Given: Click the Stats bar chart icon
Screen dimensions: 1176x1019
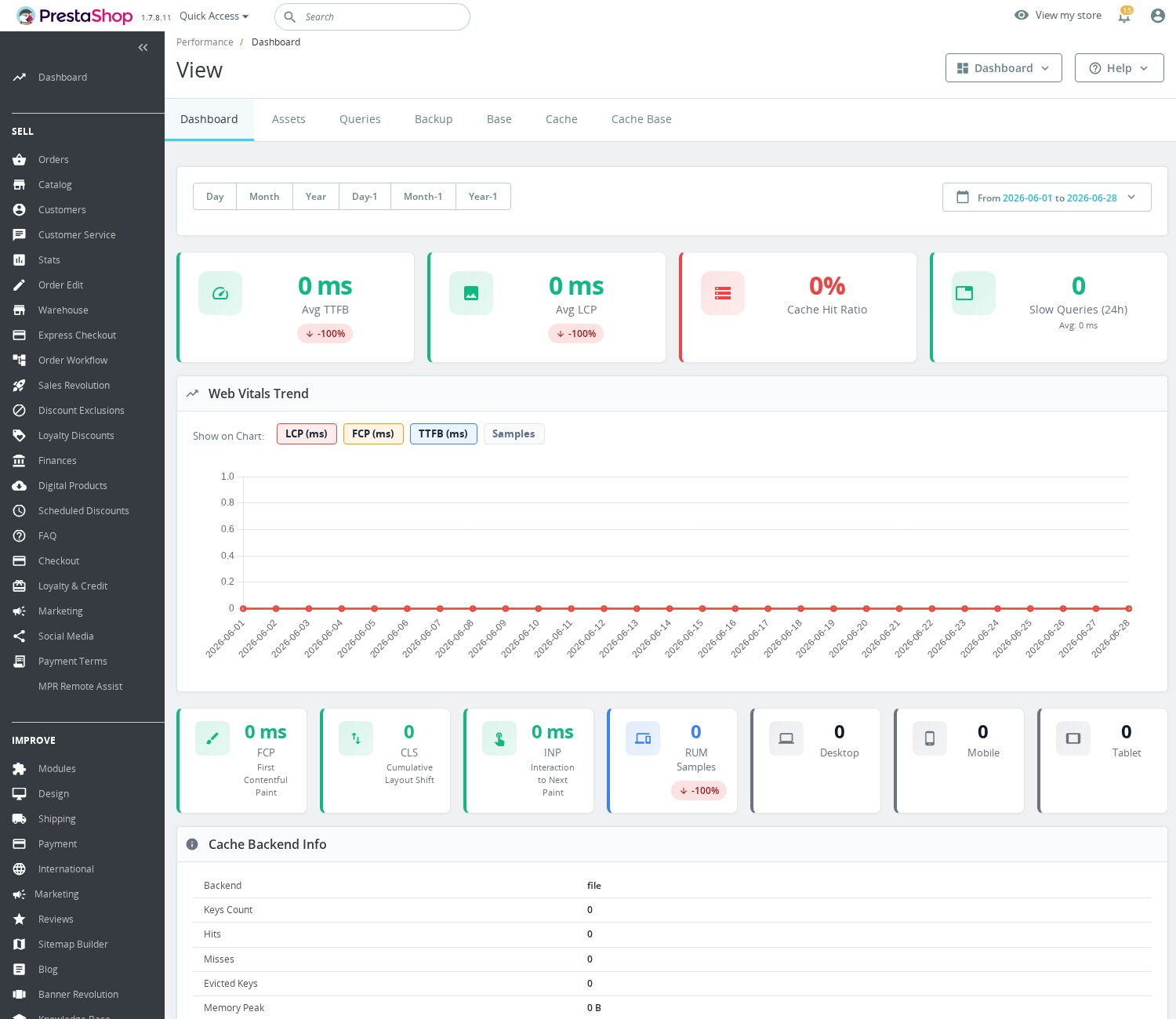Looking at the screenshot, I should [x=20, y=260].
